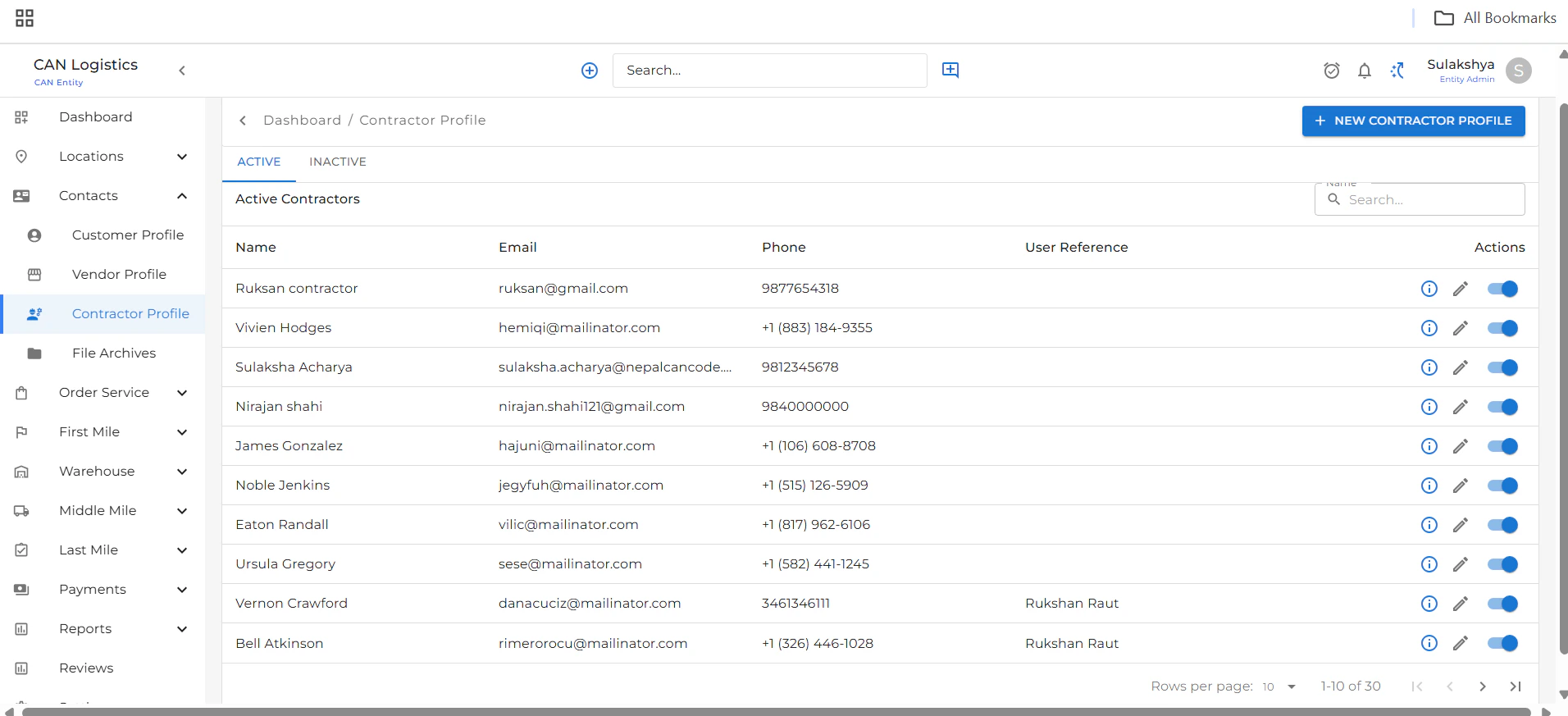Edit Bell Atkinson profile
This screenshot has width=1568, height=716.
pos(1461,643)
